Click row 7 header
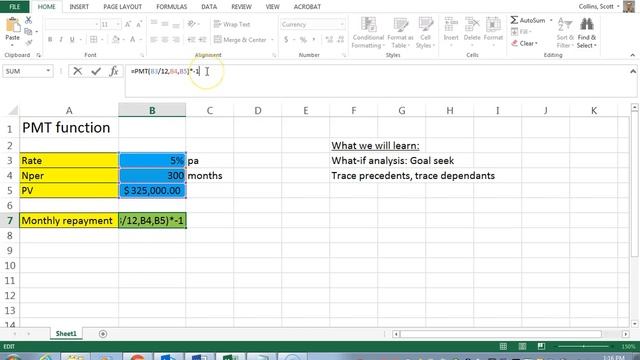Screen dimensions: 640x360 (x=9, y=220)
